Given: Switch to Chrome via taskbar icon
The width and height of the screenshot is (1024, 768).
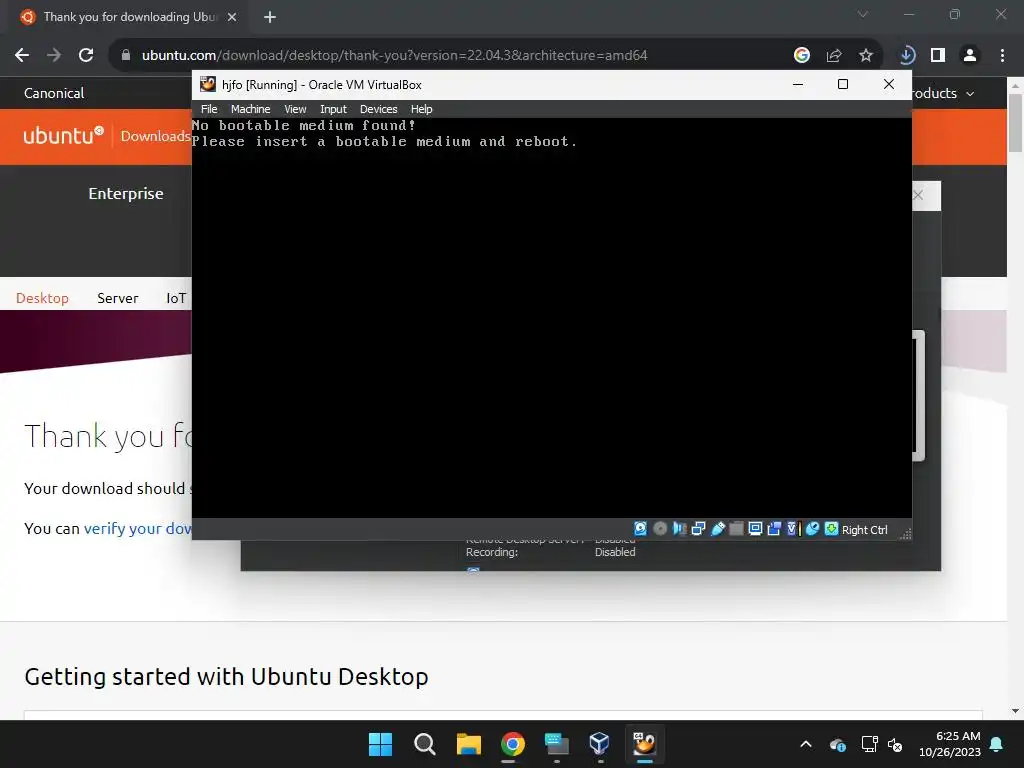Looking at the screenshot, I should 513,744.
